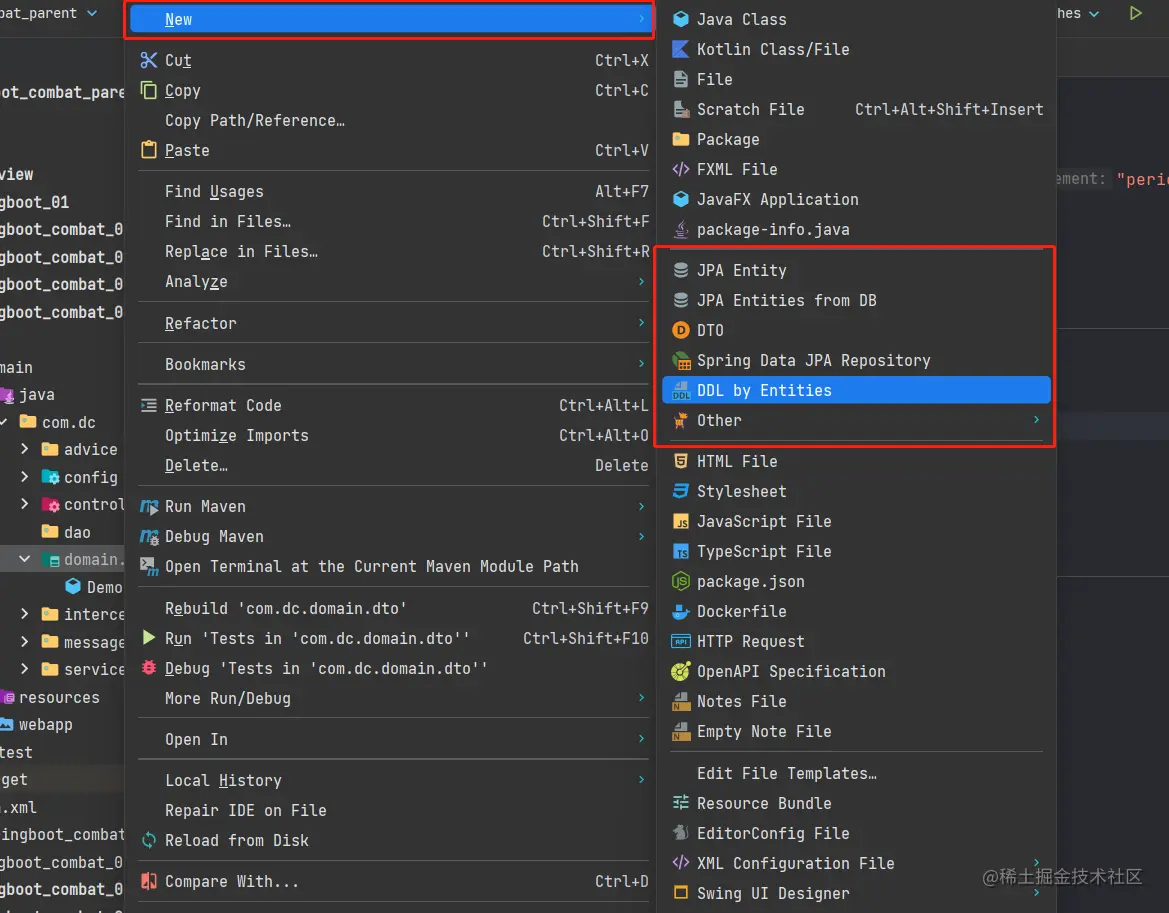Select the webapp folder in tree
This screenshot has width=1169, height=913.
[37, 724]
